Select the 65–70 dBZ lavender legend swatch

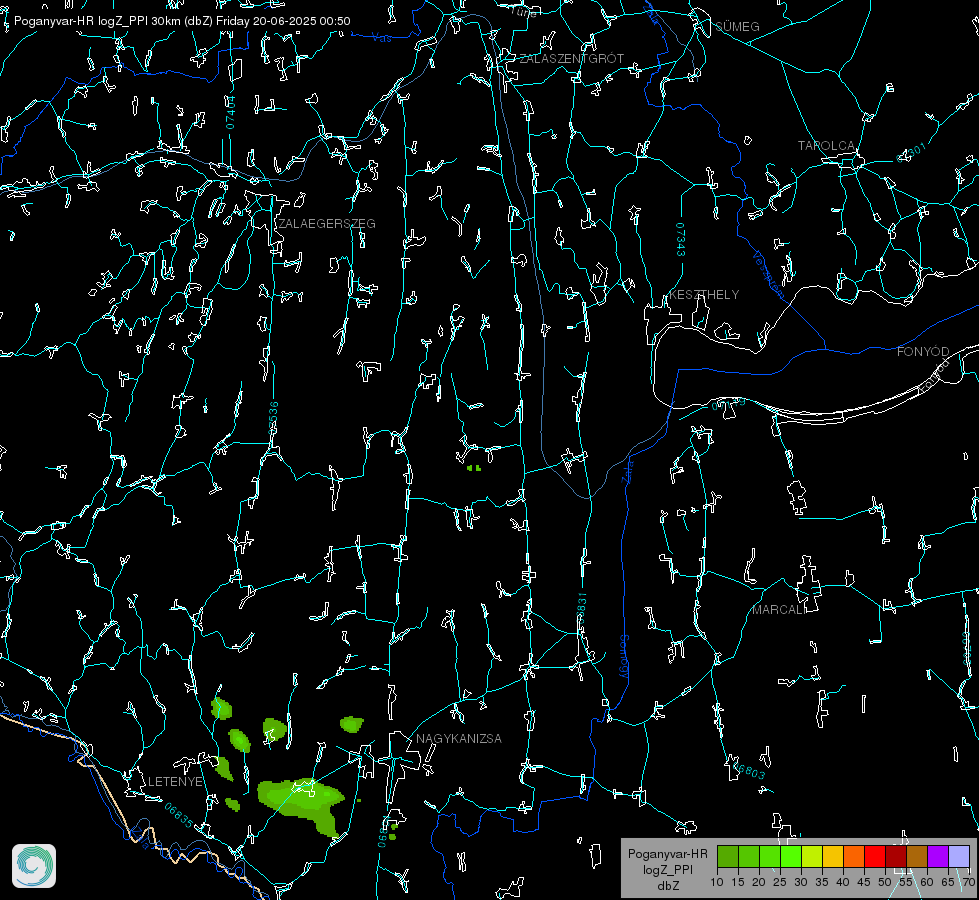pos(959,856)
